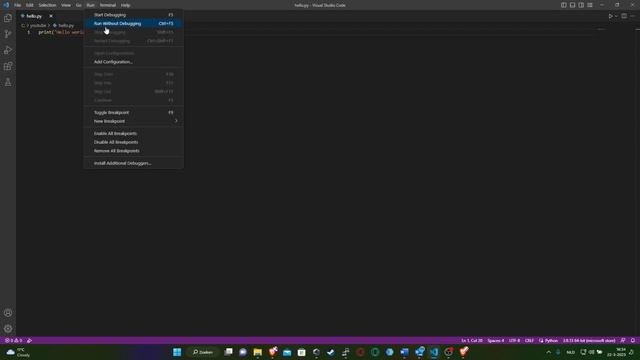Click youtube folder in breadcrumb
640x360 pixels.
(38, 25)
